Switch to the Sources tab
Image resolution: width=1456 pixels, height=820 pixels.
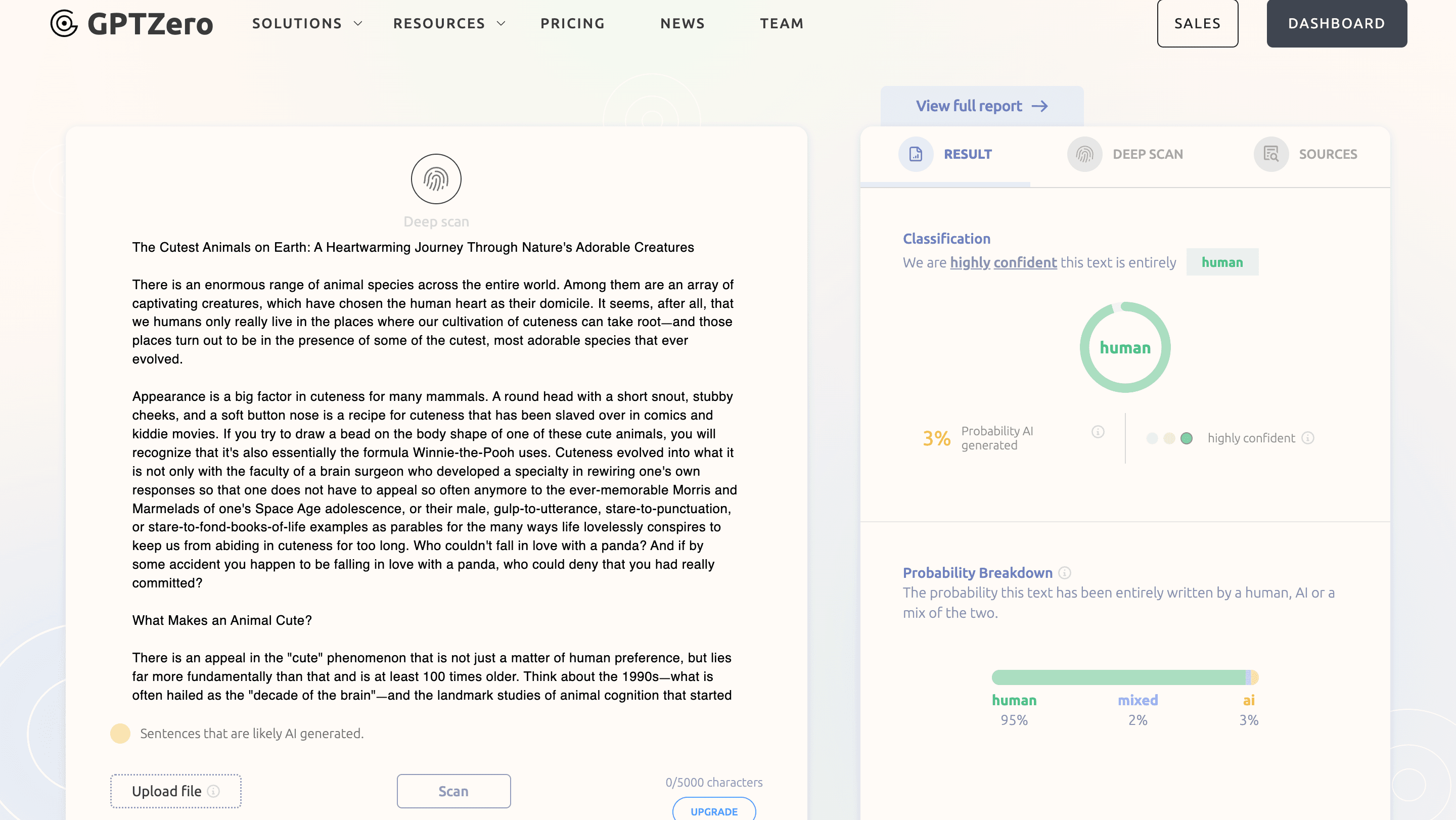pyautogui.click(x=1327, y=154)
